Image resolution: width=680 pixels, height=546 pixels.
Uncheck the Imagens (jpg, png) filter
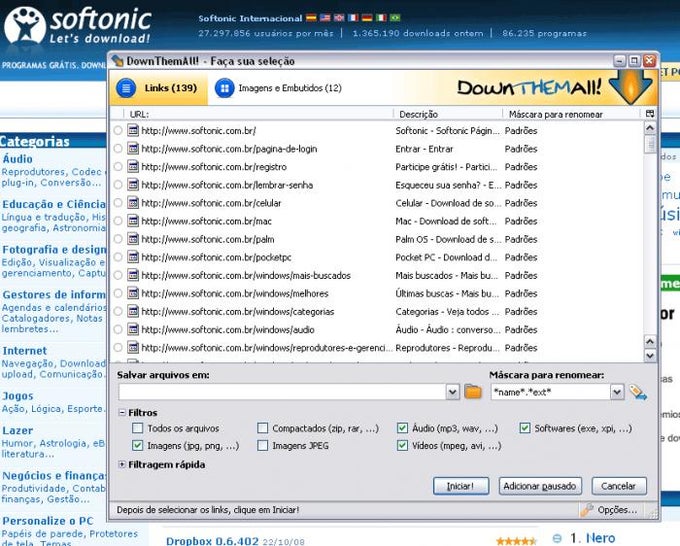pyautogui.click(x=137, y=445)
